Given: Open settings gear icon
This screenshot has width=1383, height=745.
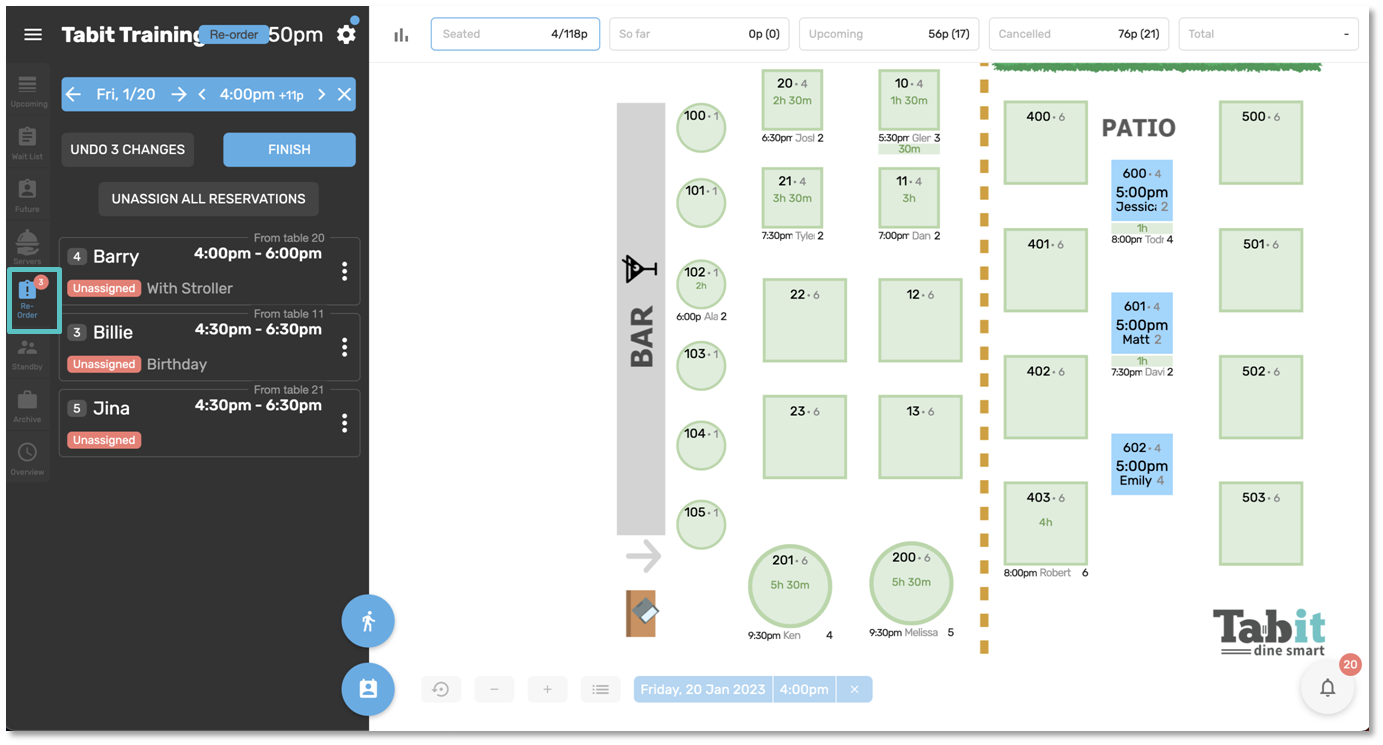Looking at the screenshot, I should 346,34.
